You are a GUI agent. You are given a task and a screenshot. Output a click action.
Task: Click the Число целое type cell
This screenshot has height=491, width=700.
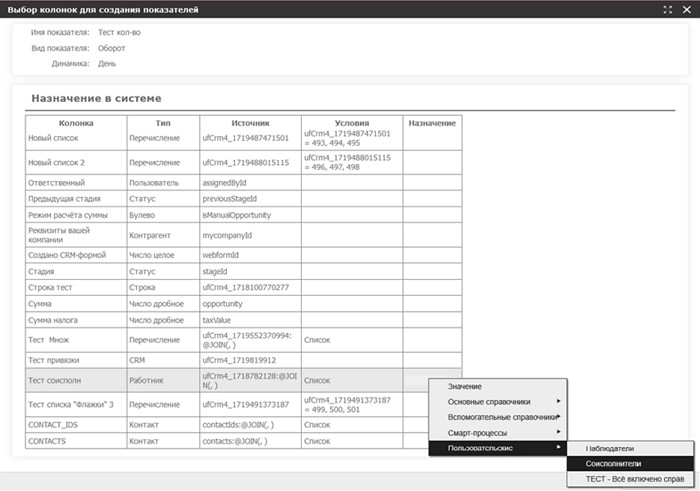tap(163, 255)
